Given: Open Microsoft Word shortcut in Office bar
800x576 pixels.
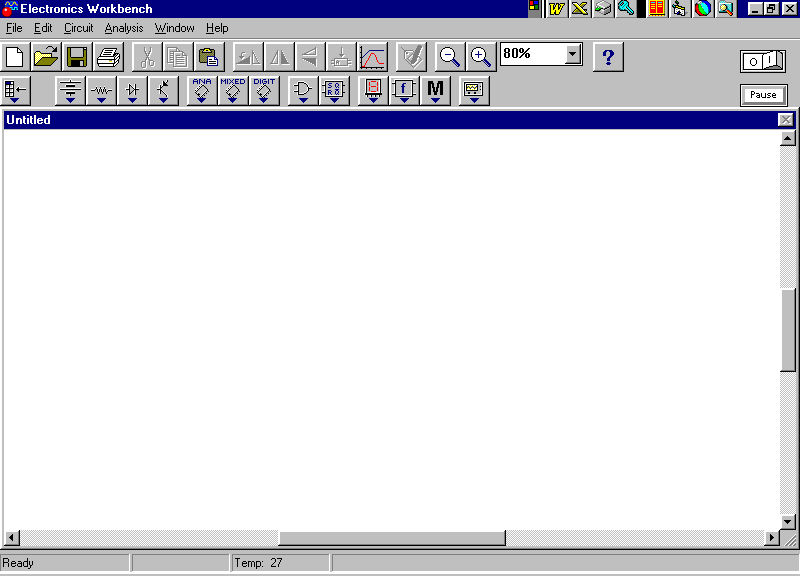Looking at the screenshot, I should [x=556, y=9].
